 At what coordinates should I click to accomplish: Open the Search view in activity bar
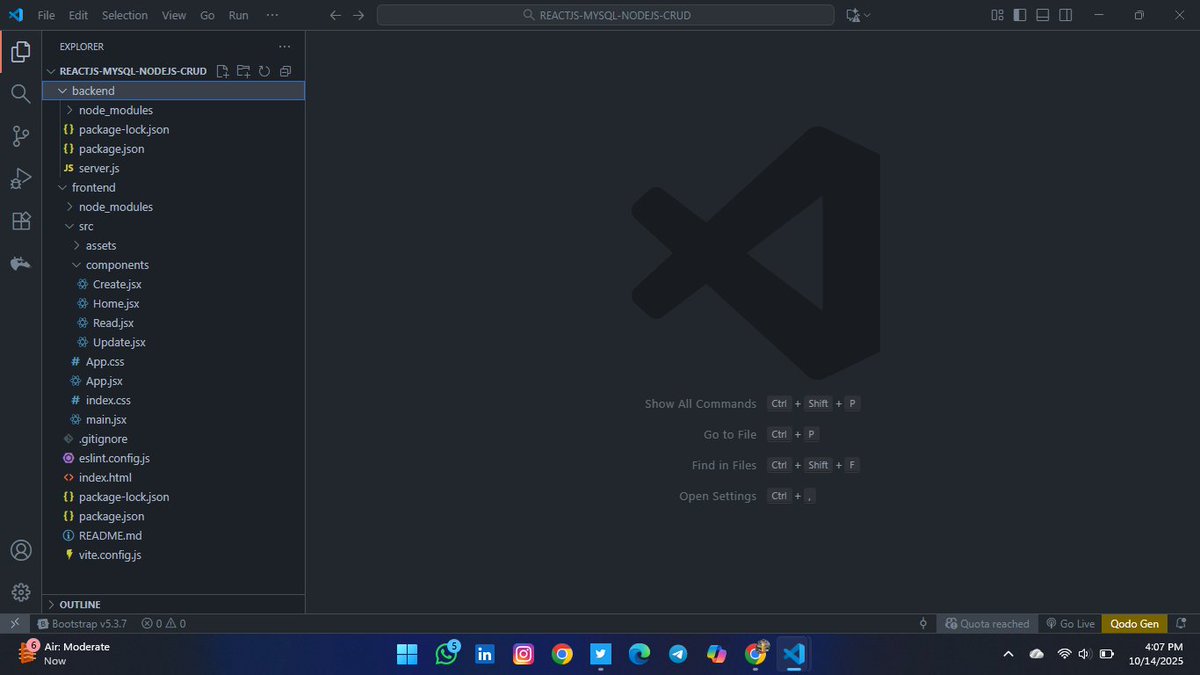[20, 94]
